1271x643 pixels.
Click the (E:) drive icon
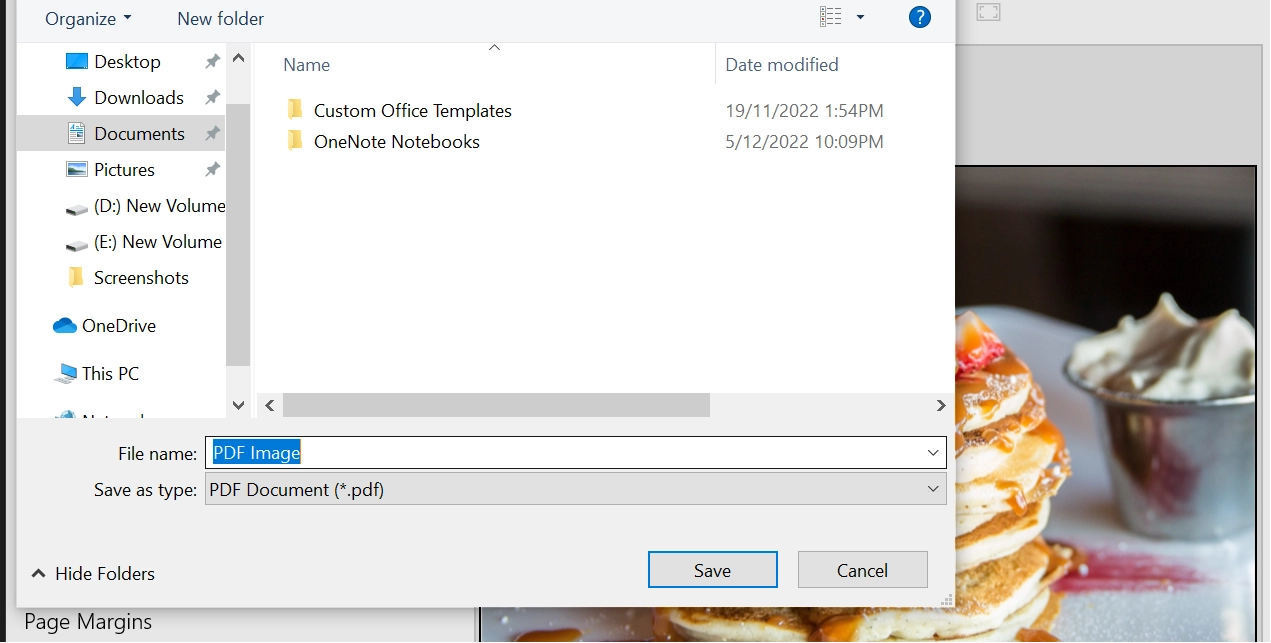(x=77, y=244)
